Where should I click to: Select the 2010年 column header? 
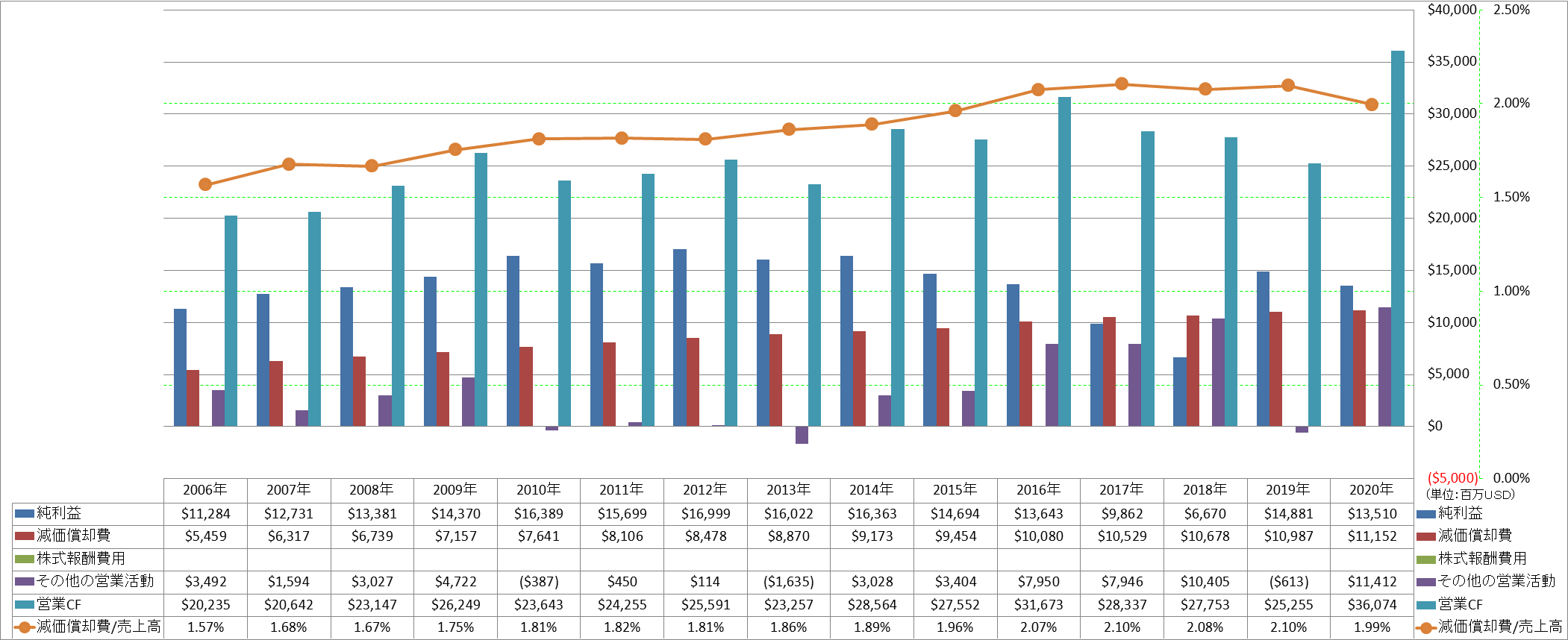539,490
